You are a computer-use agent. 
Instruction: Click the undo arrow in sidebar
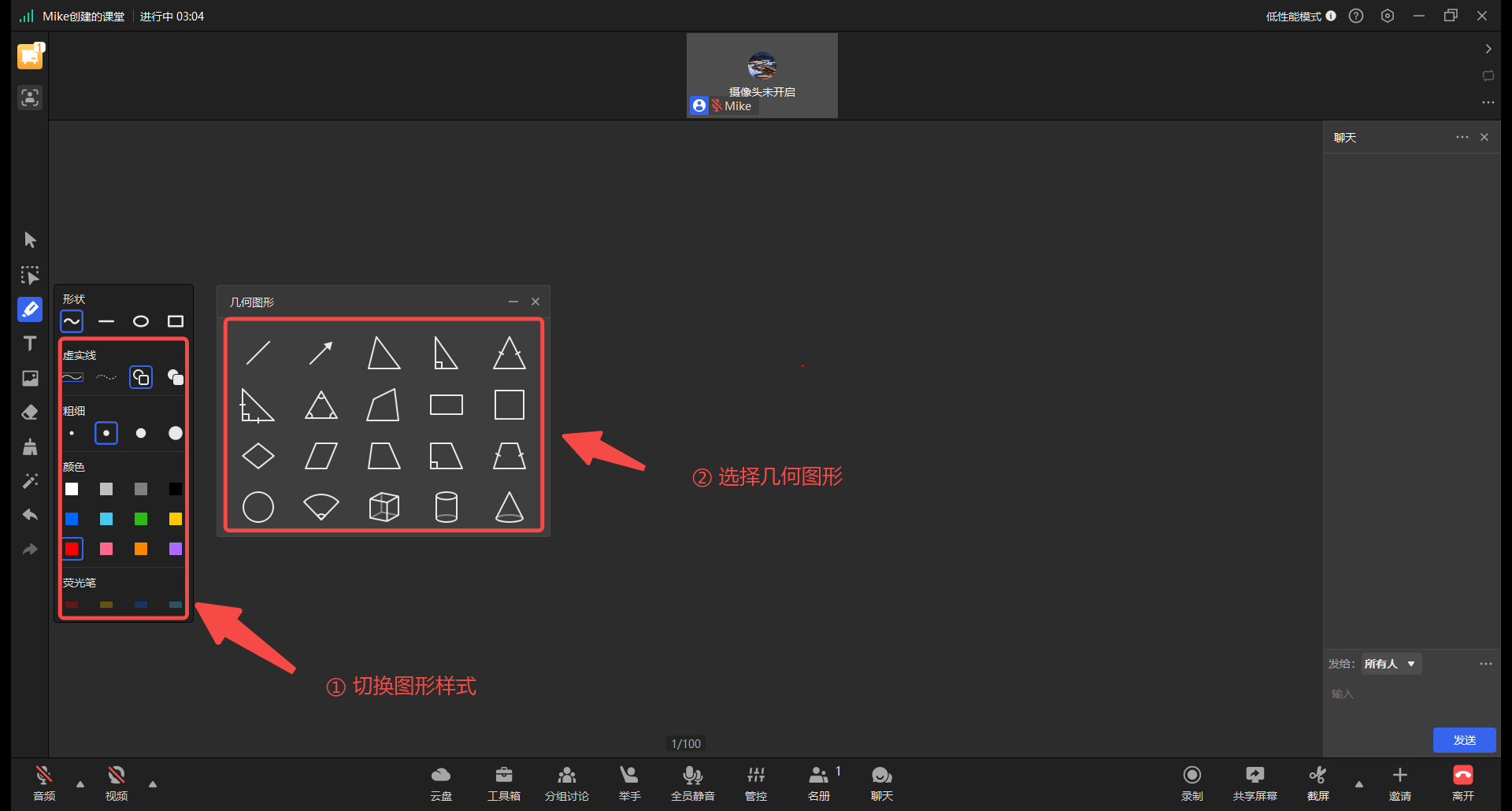(30, 515)
